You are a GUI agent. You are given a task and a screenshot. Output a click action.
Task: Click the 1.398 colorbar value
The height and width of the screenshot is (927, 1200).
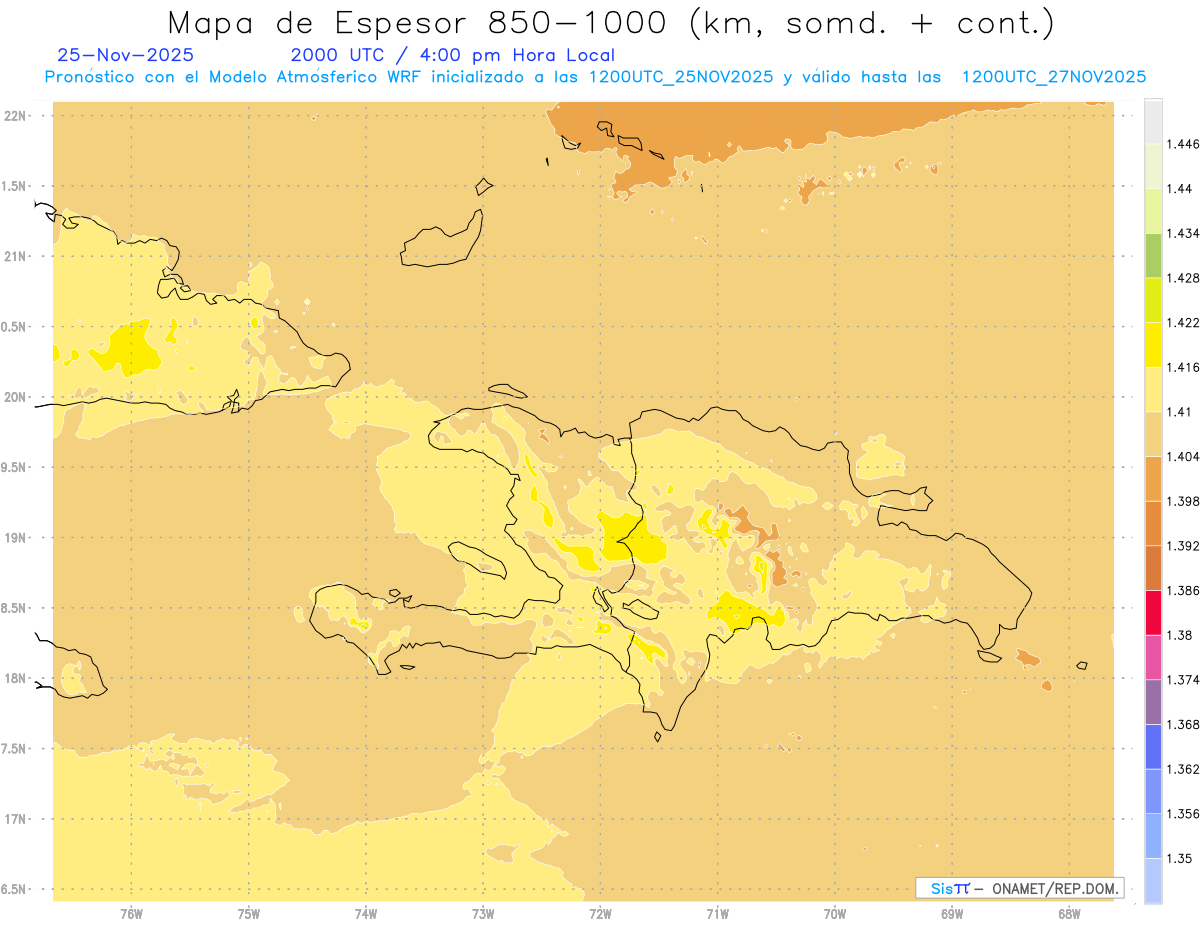[x=1182, y=501]
